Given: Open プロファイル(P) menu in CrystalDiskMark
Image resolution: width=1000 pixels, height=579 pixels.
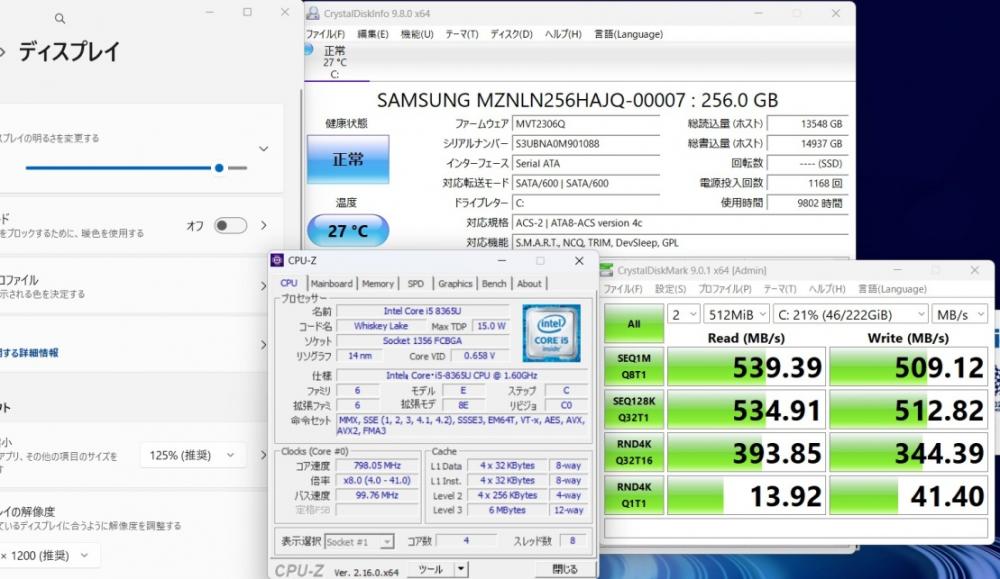Looking at the screenshot, I should [x=724, y=290].
